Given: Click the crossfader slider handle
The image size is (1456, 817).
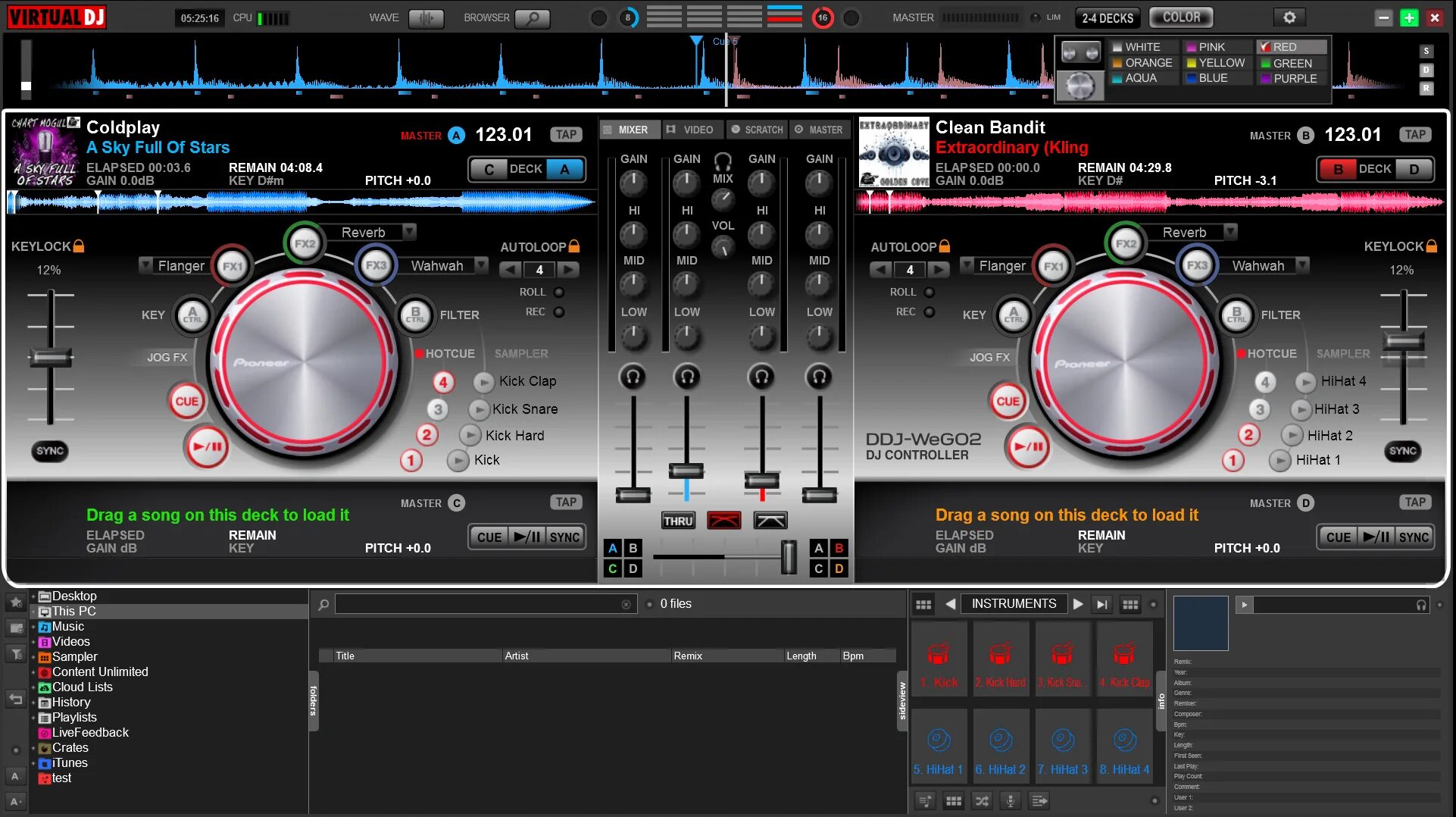Looking at the screenshot, I should pyautogui.click(x=789, y=557).
